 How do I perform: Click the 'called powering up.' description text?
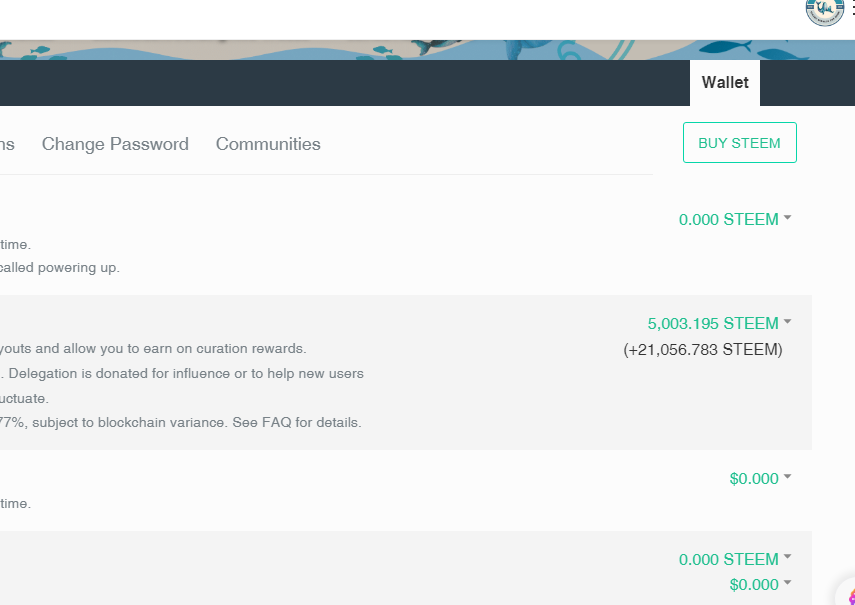coord(59,268)
